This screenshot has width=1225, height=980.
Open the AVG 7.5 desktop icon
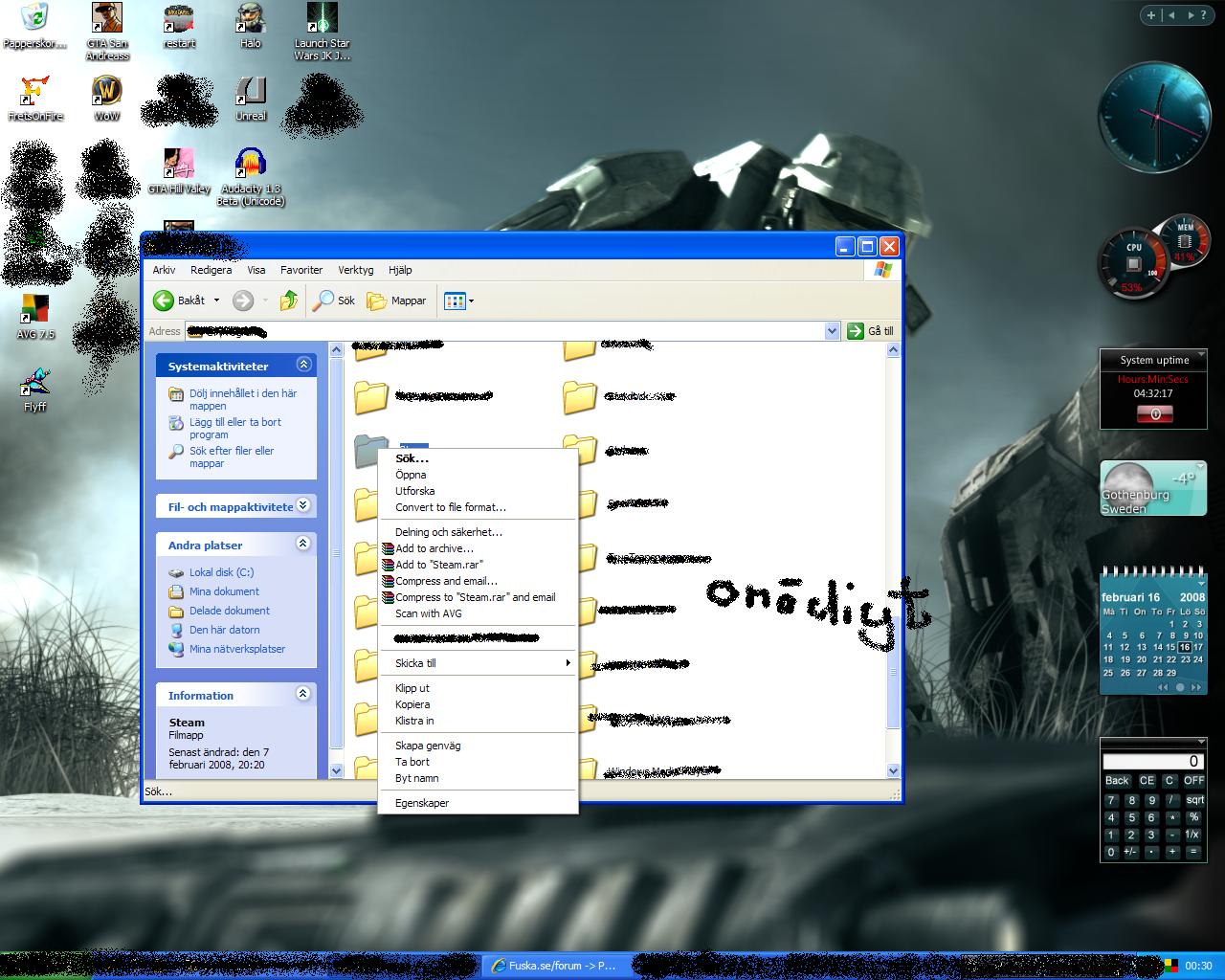coord(35,317)
